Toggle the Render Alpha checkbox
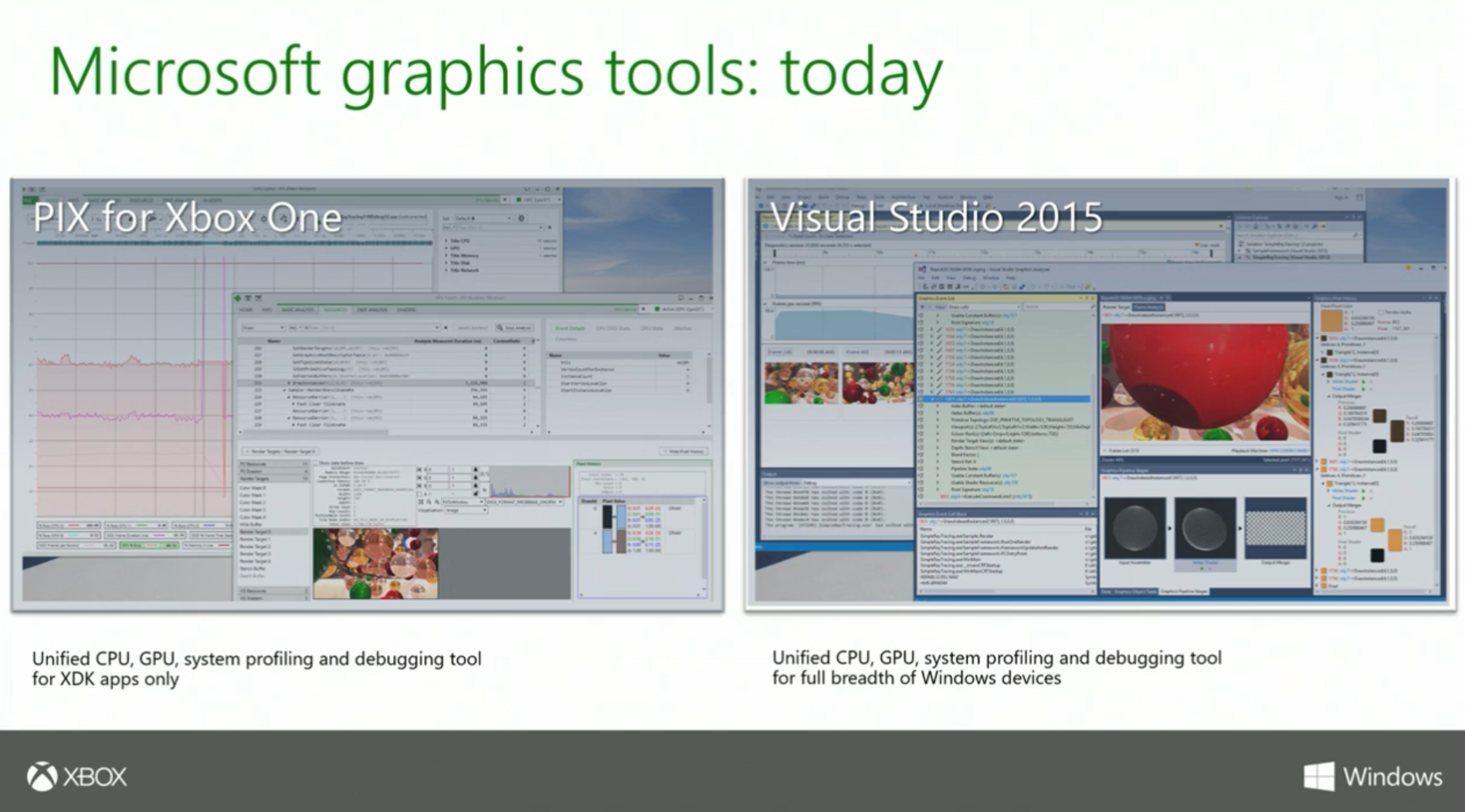Viewport: 1465px width, 812px height. point(1380,313)
